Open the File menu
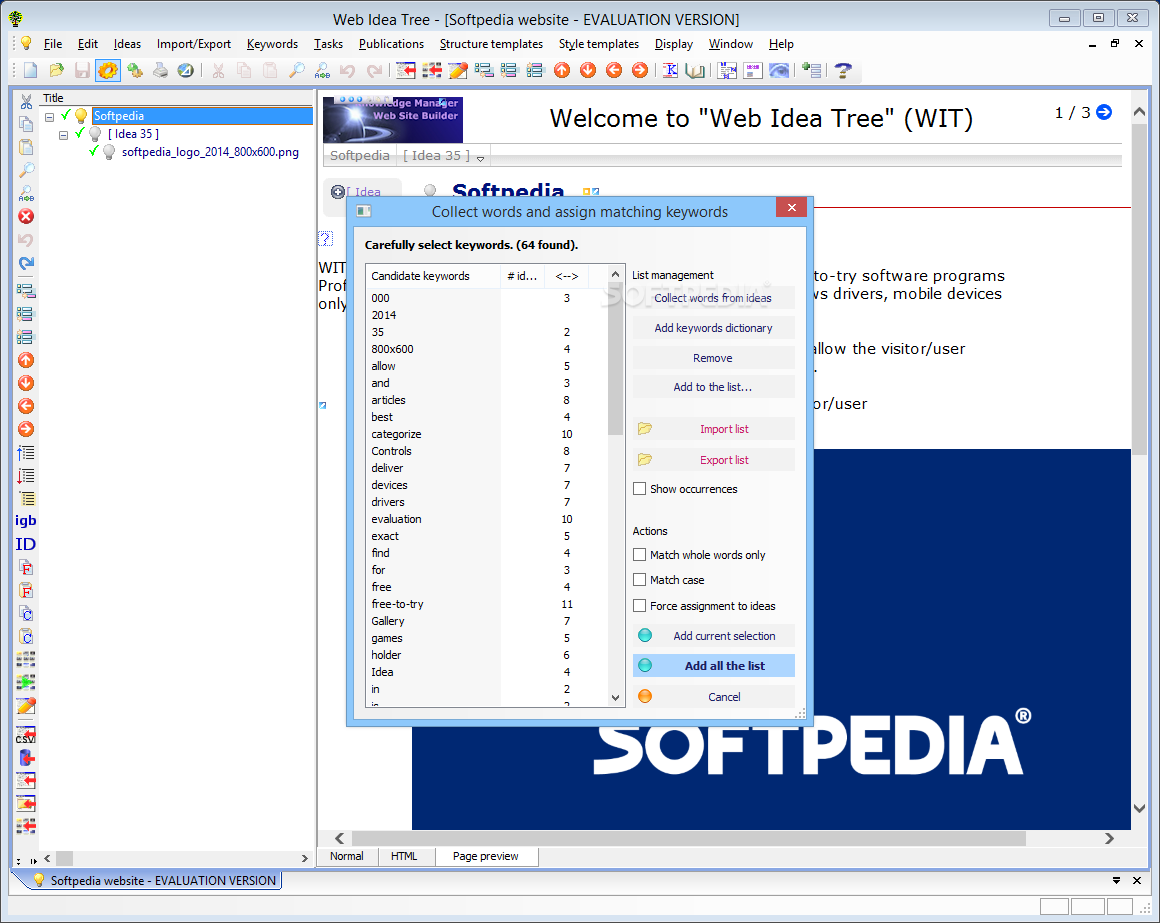The height and width of the screenshot is (923, 1160). coord(53,44)
